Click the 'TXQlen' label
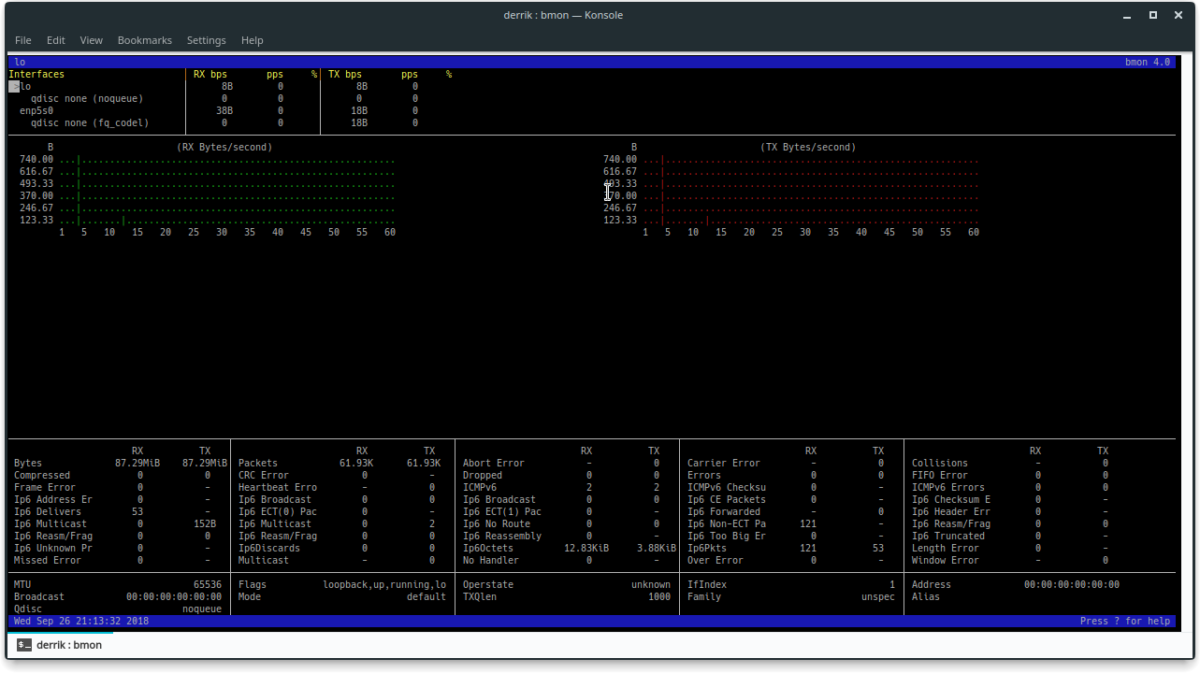Viewport: 1200px width, 673px height. pyautogui.click(x=480, y=597)
